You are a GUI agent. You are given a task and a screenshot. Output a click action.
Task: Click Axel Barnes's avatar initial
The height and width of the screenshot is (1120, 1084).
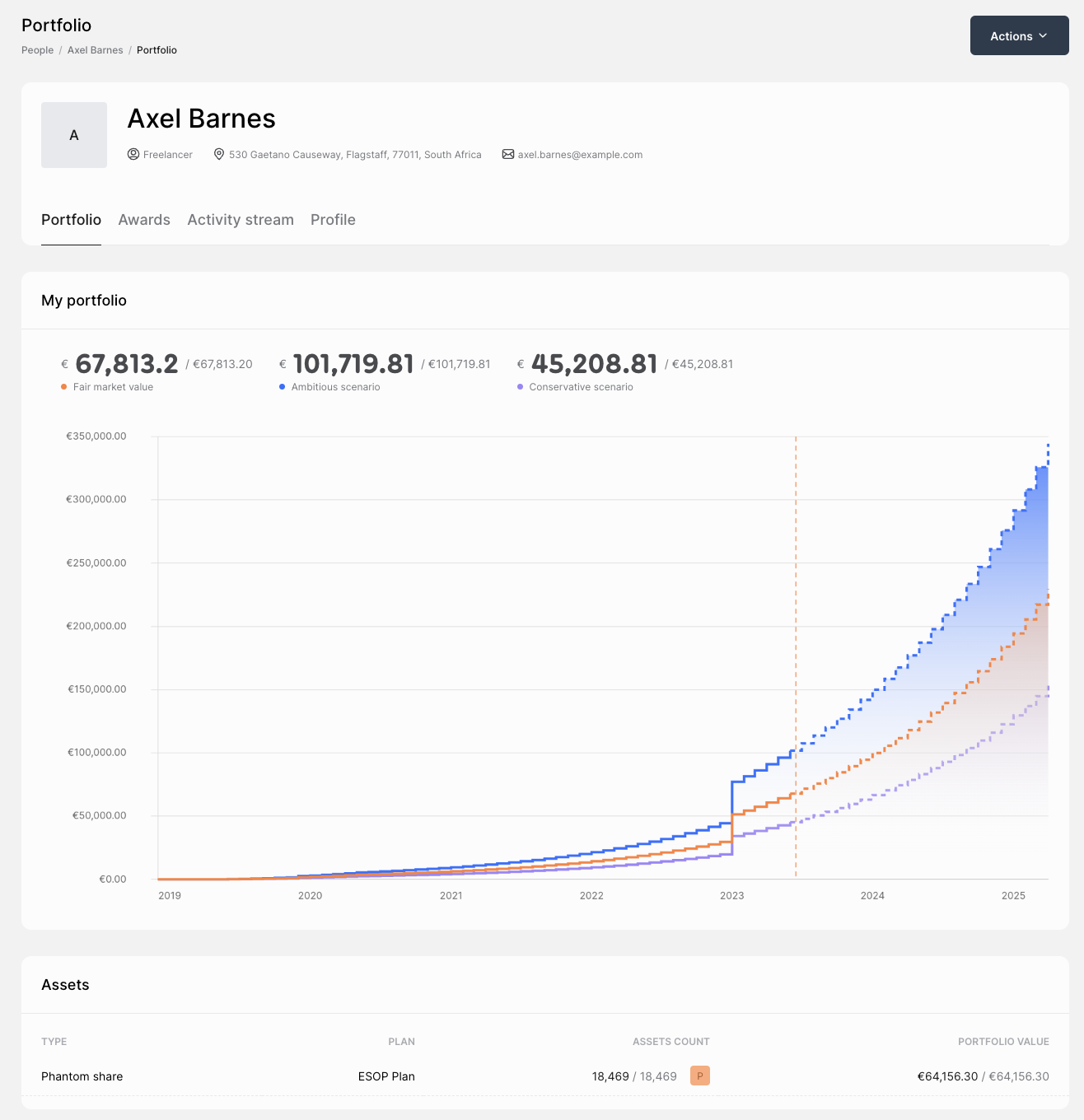(x=73, y=134)
